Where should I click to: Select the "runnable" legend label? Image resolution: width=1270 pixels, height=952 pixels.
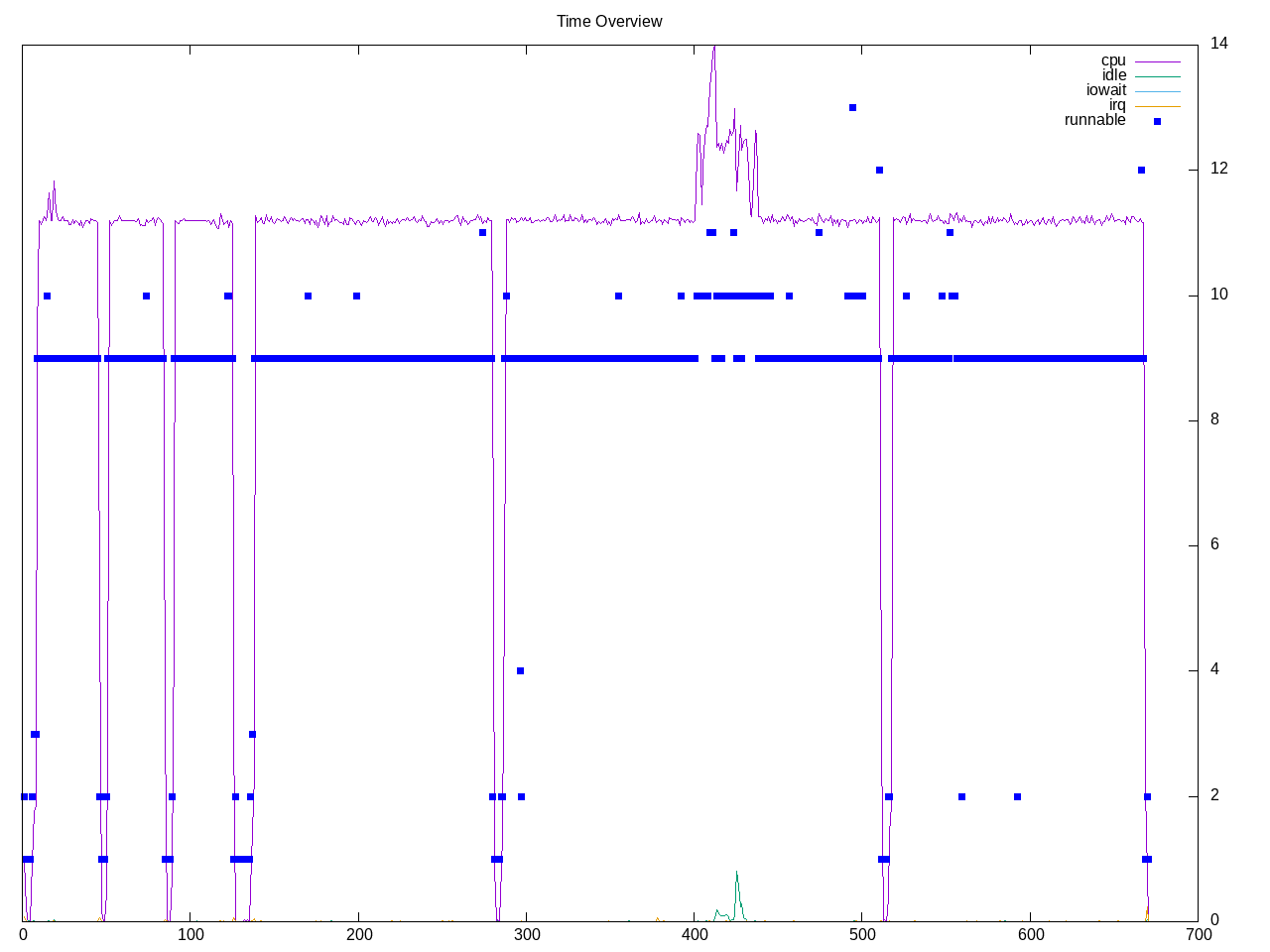1094,120
